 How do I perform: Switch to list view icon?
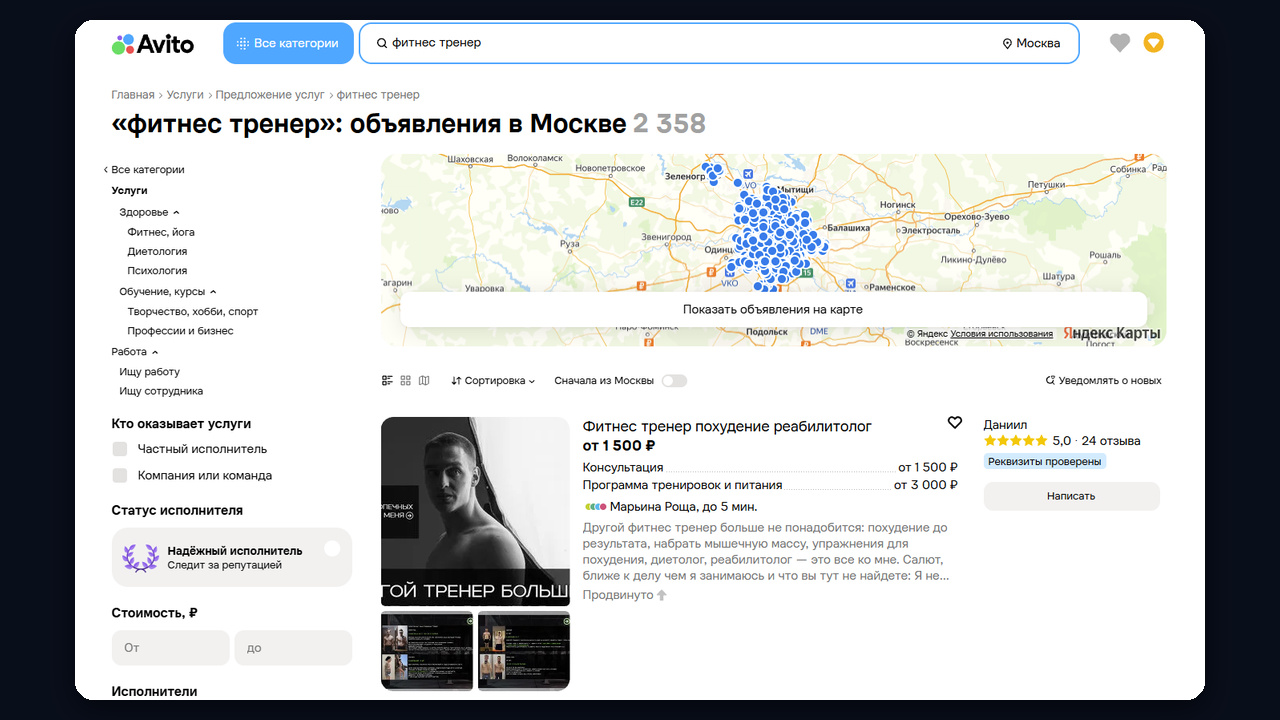[x=388, y=381]
